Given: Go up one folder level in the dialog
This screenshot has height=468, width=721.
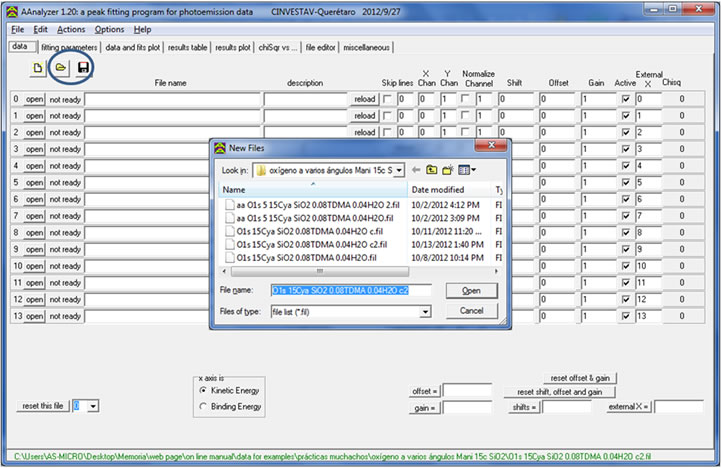Looking at the screenshot, I should click(x=432, y=170).
